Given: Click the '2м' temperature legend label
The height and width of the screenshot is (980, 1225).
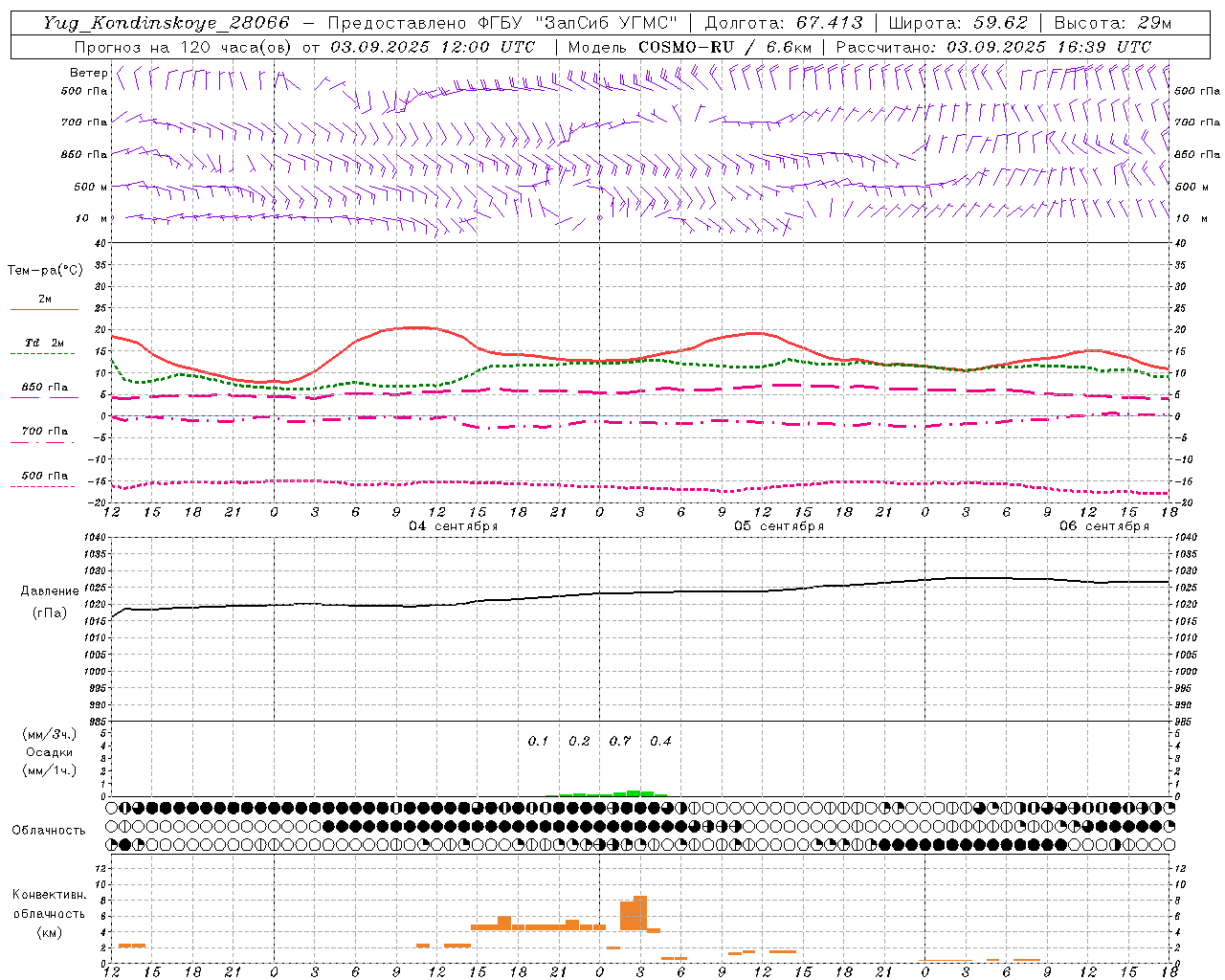Looking at the screenshot, I should pyautogui.click(x=45, y=300).
